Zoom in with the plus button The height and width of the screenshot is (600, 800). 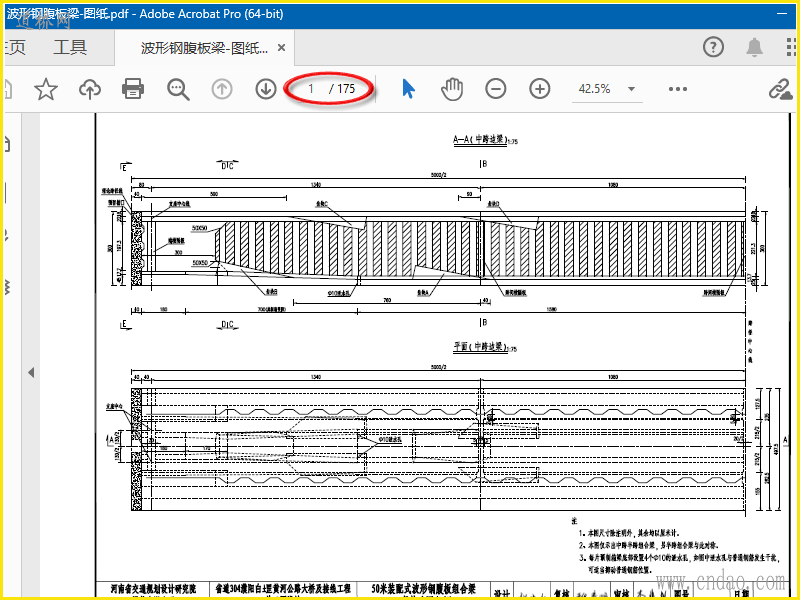540,89
